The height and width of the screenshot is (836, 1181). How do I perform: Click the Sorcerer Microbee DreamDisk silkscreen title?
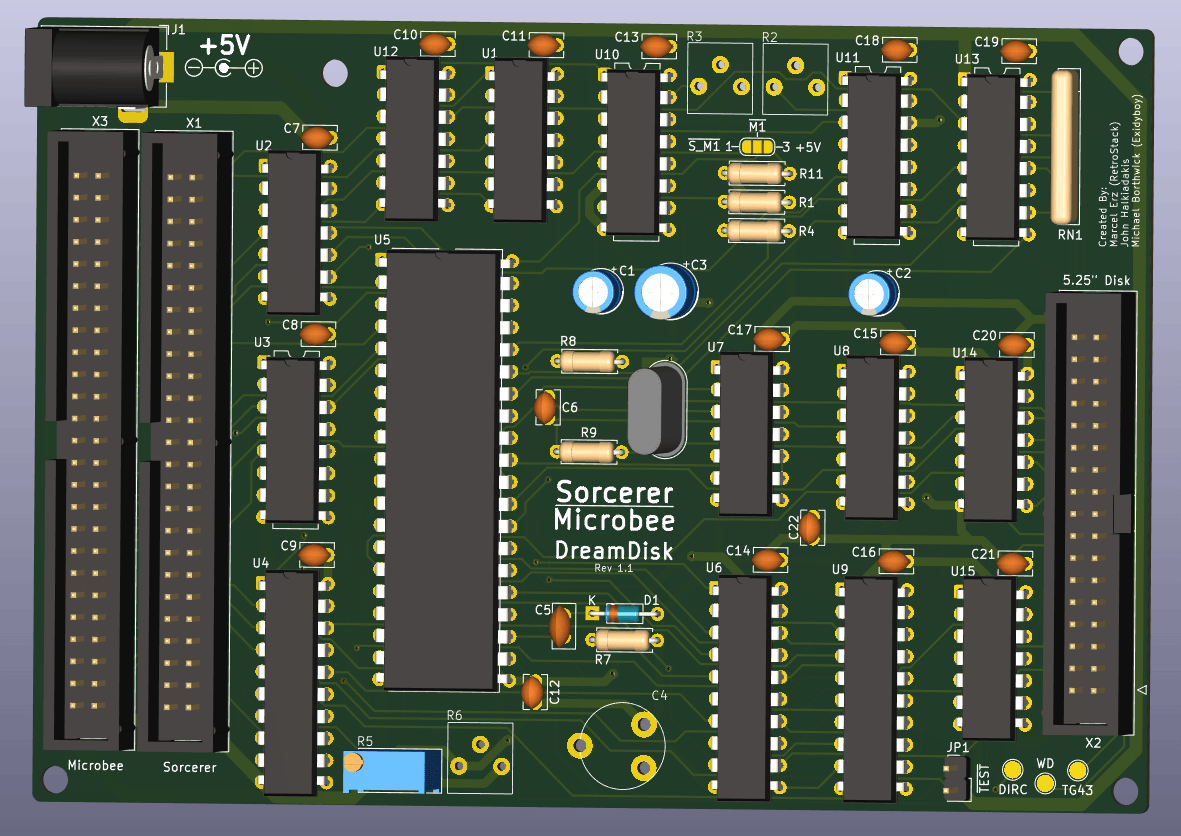(x=613, y=520)
